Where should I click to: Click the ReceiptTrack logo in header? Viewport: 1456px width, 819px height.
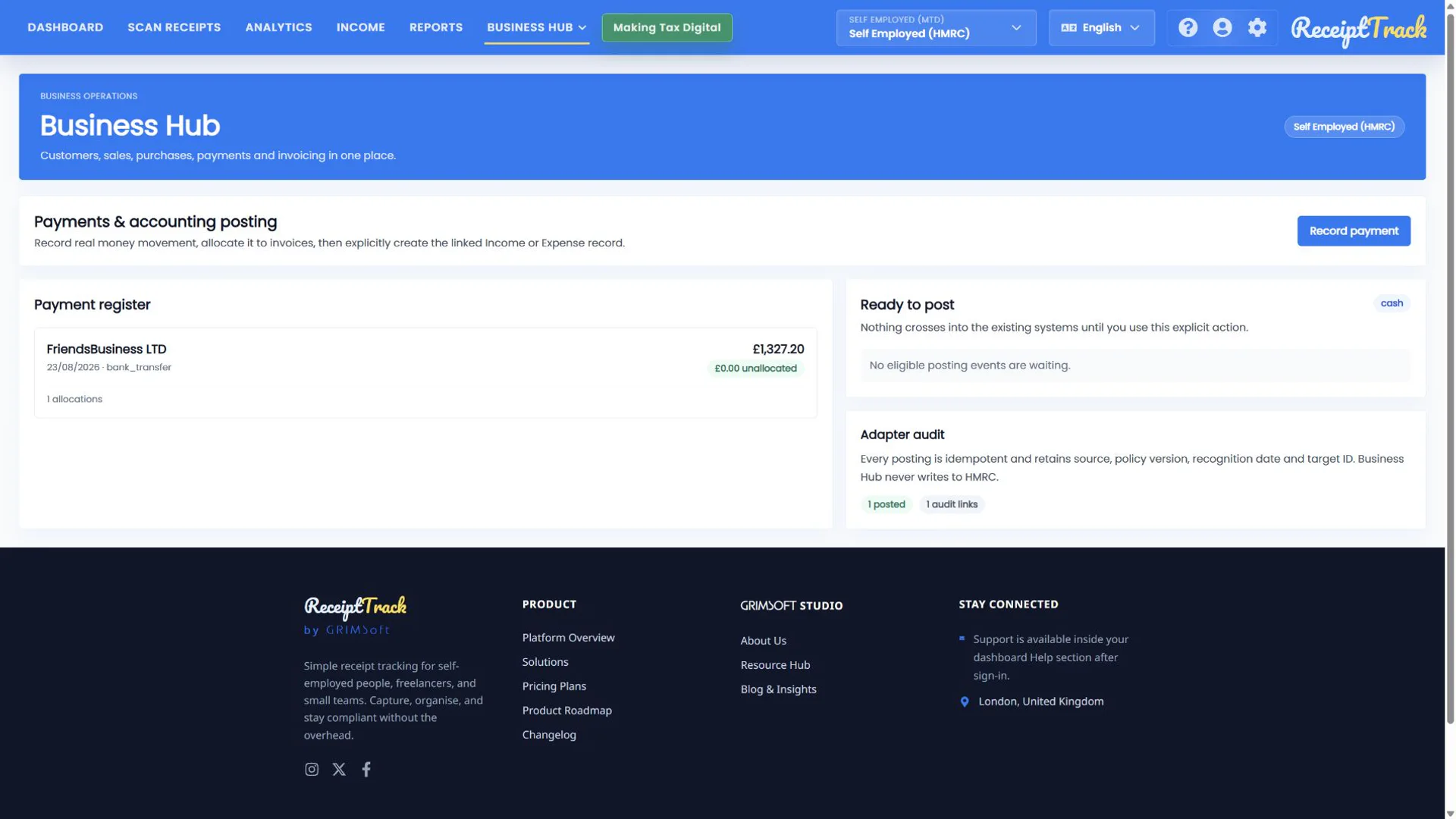(1358, 30)
